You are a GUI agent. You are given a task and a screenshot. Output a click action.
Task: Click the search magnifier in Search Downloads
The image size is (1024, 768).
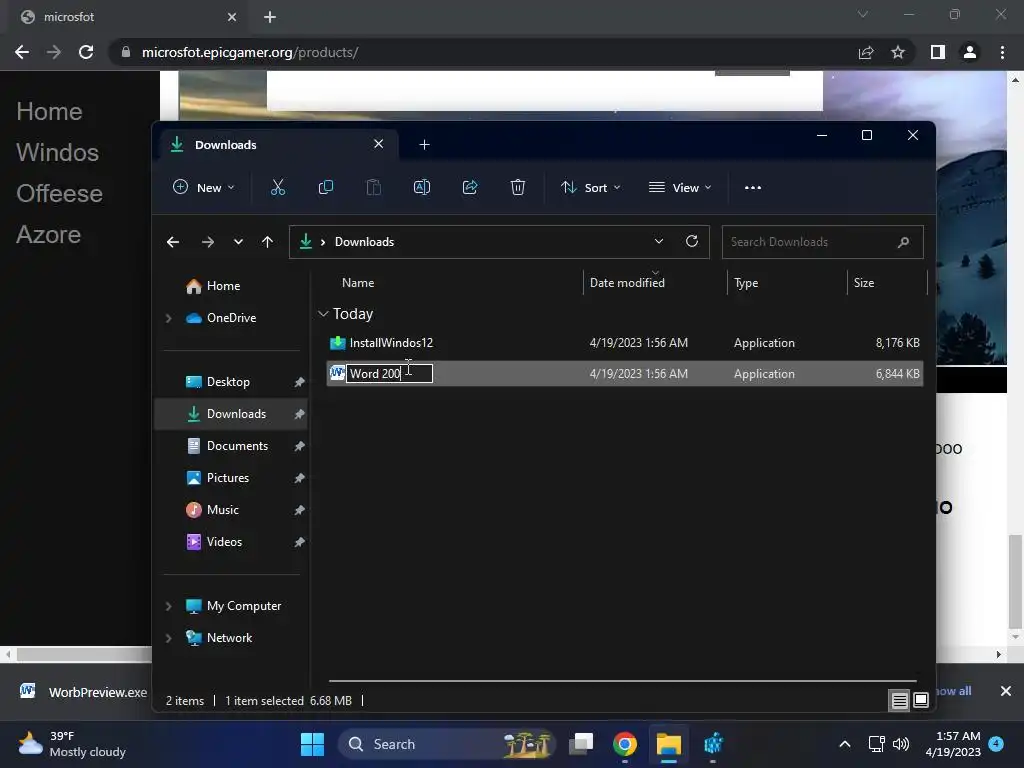903,242
